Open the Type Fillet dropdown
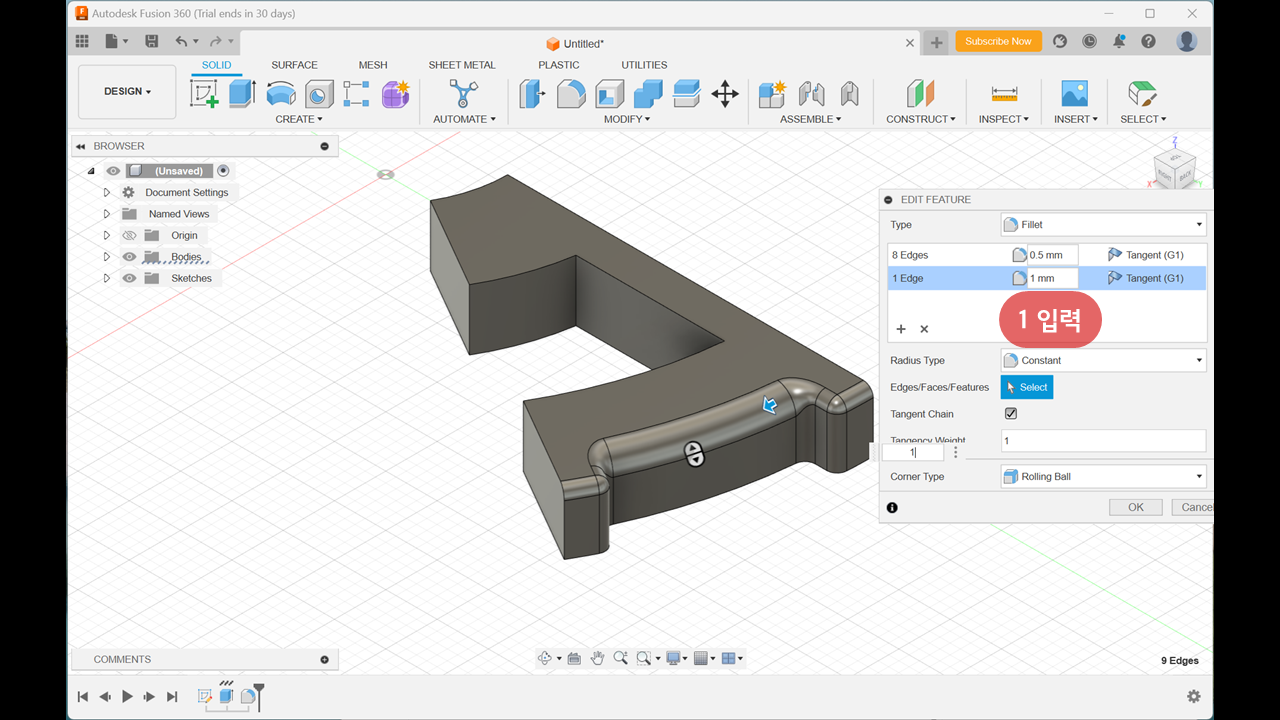Viewport: 1280px width, 720px height. click(1103, 225)
